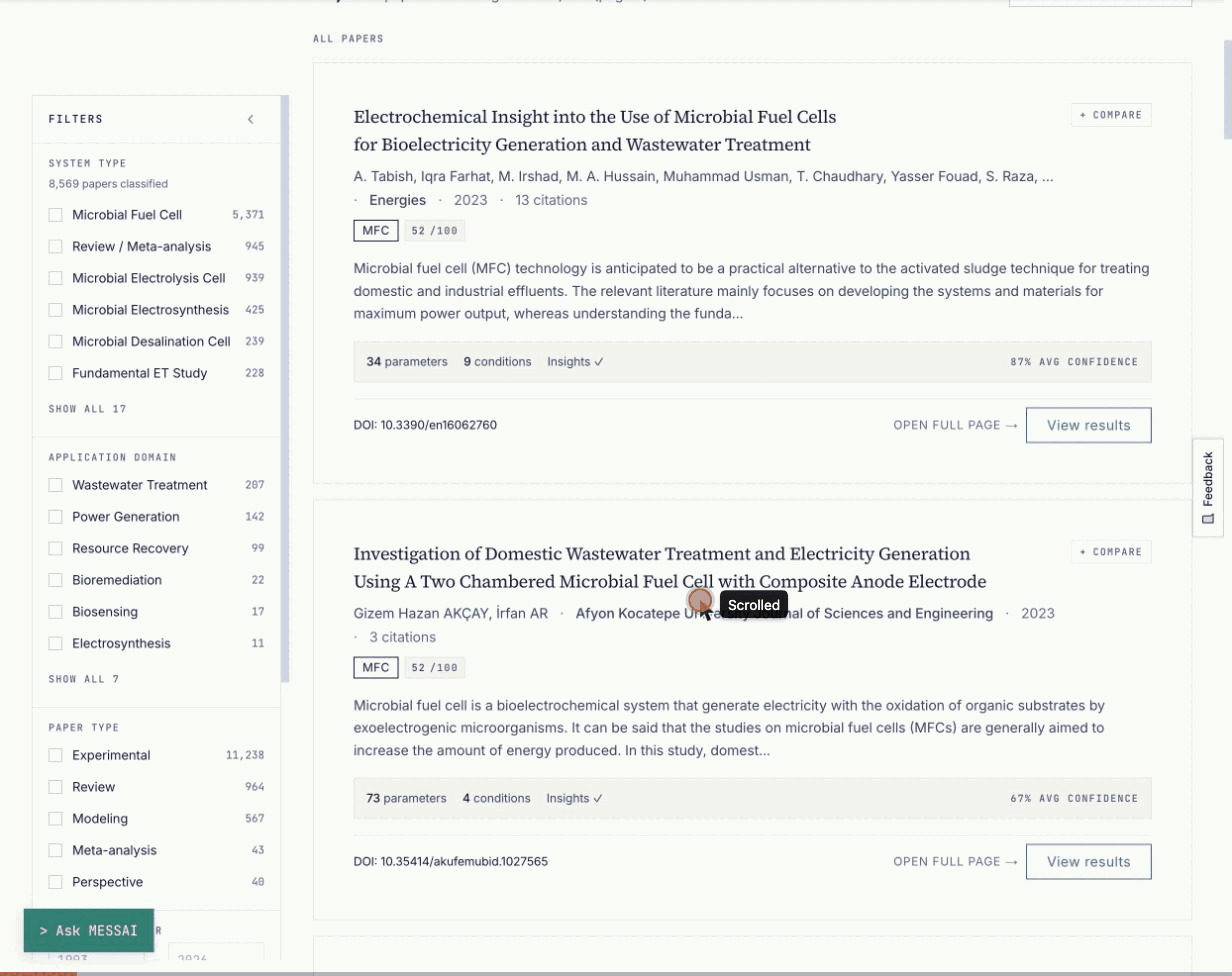
Task: View results for the Energies 2023 paper
Action: point(1088,425)
